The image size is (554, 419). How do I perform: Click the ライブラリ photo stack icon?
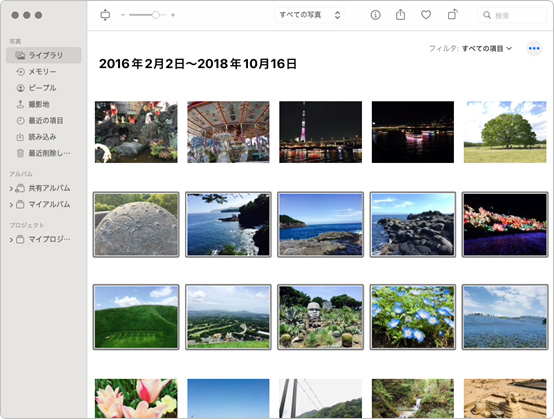[20, 55]
